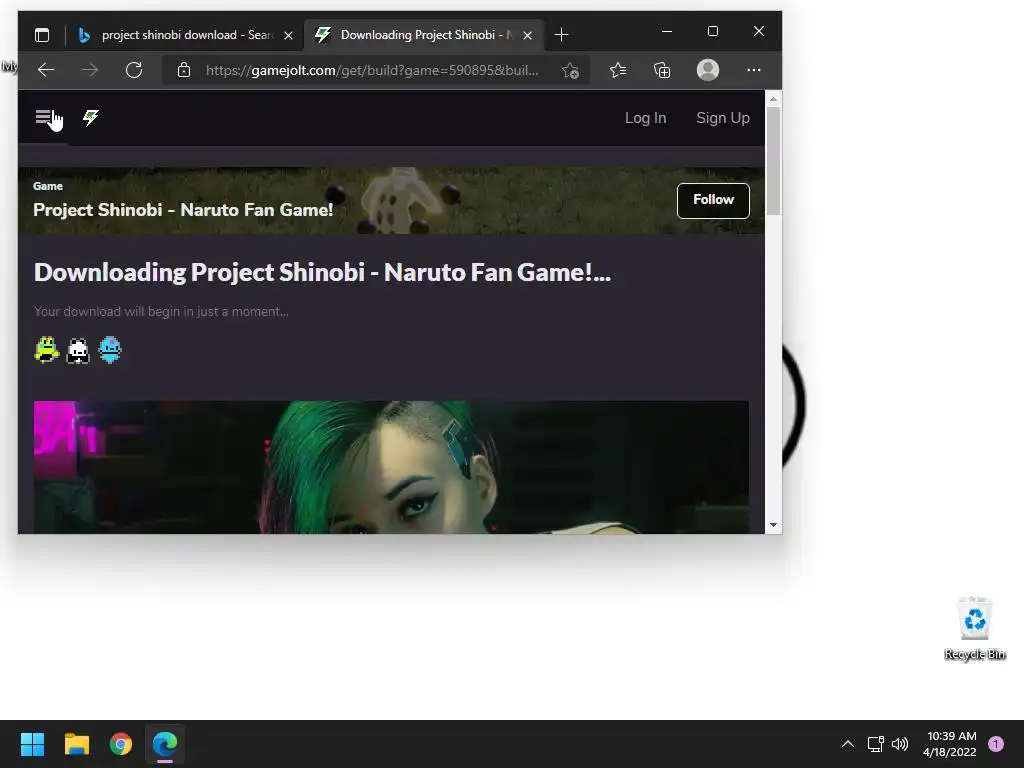This screenshot has height=768, width=1024.
Task: Close the Downloading Project Shinobi tab
Action: tap(528, 35)
